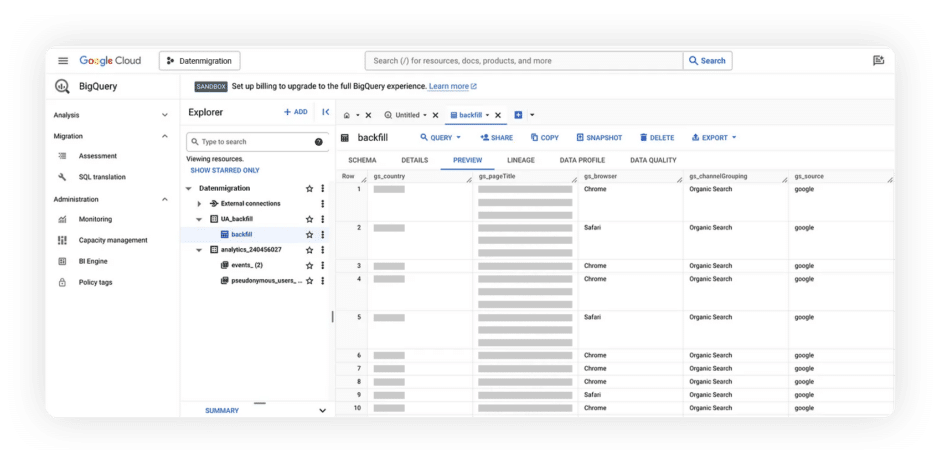Open the EXPORT dropdown
The image size is (940, 461).
(x=713, y=138)
